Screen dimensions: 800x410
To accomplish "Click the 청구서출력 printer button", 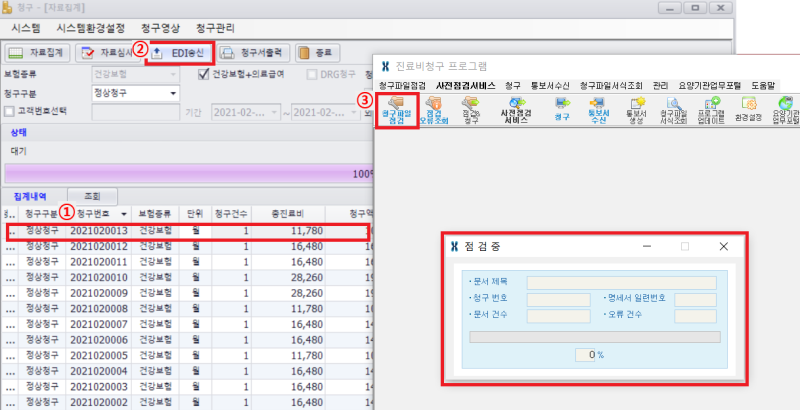I will tap(254, 53).
